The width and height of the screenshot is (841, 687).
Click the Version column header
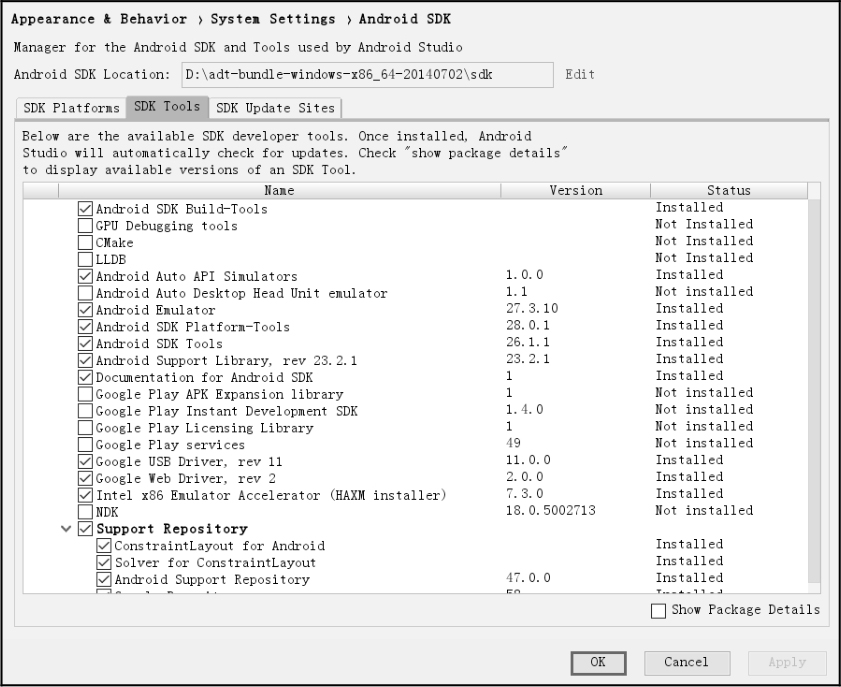(x=575, y=190)
